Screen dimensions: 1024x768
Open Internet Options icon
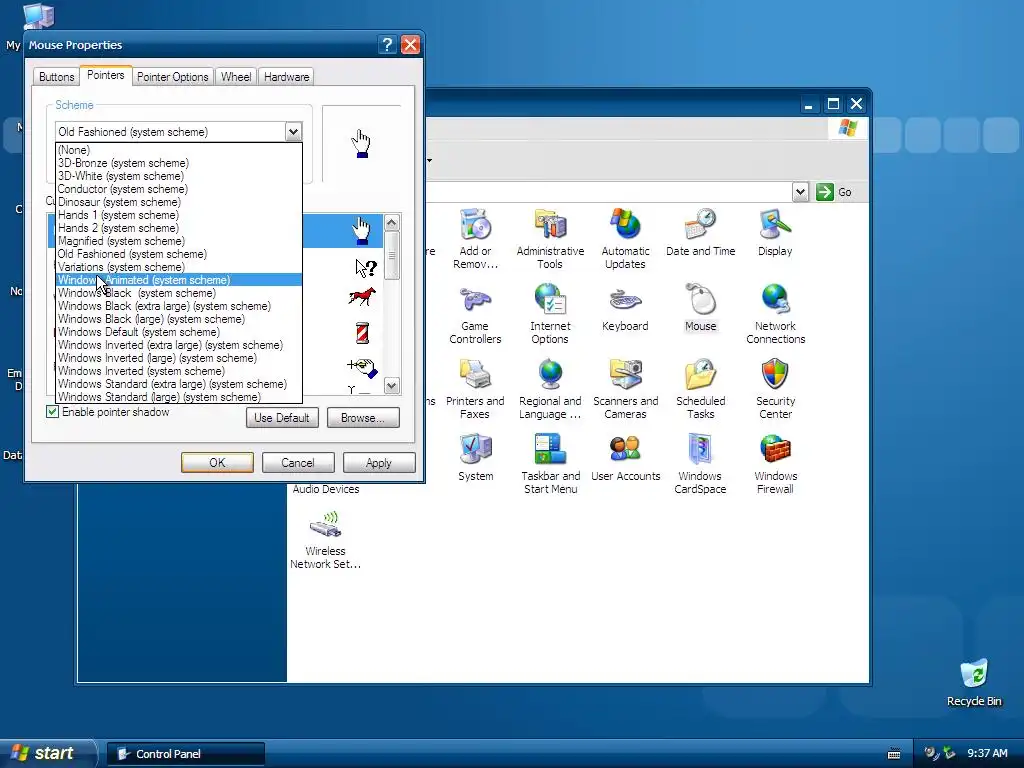[x=550, y=313]
